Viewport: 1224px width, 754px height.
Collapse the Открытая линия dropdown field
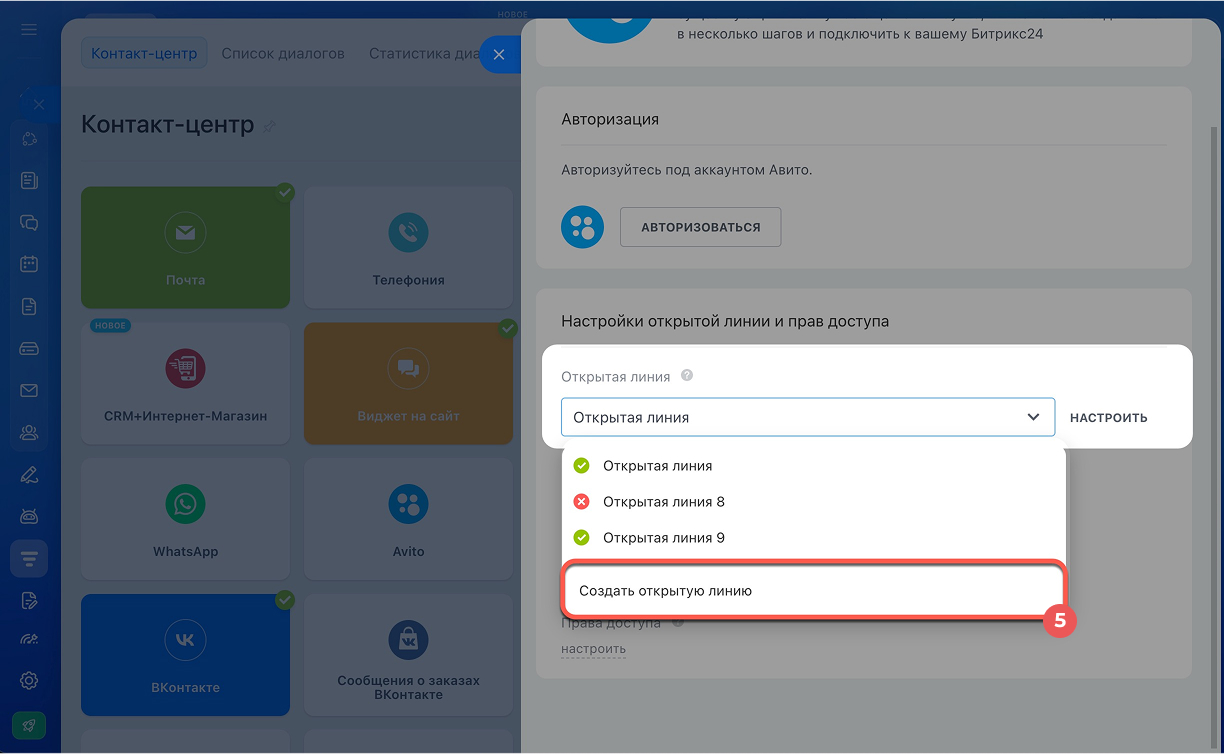click(808, 417)
